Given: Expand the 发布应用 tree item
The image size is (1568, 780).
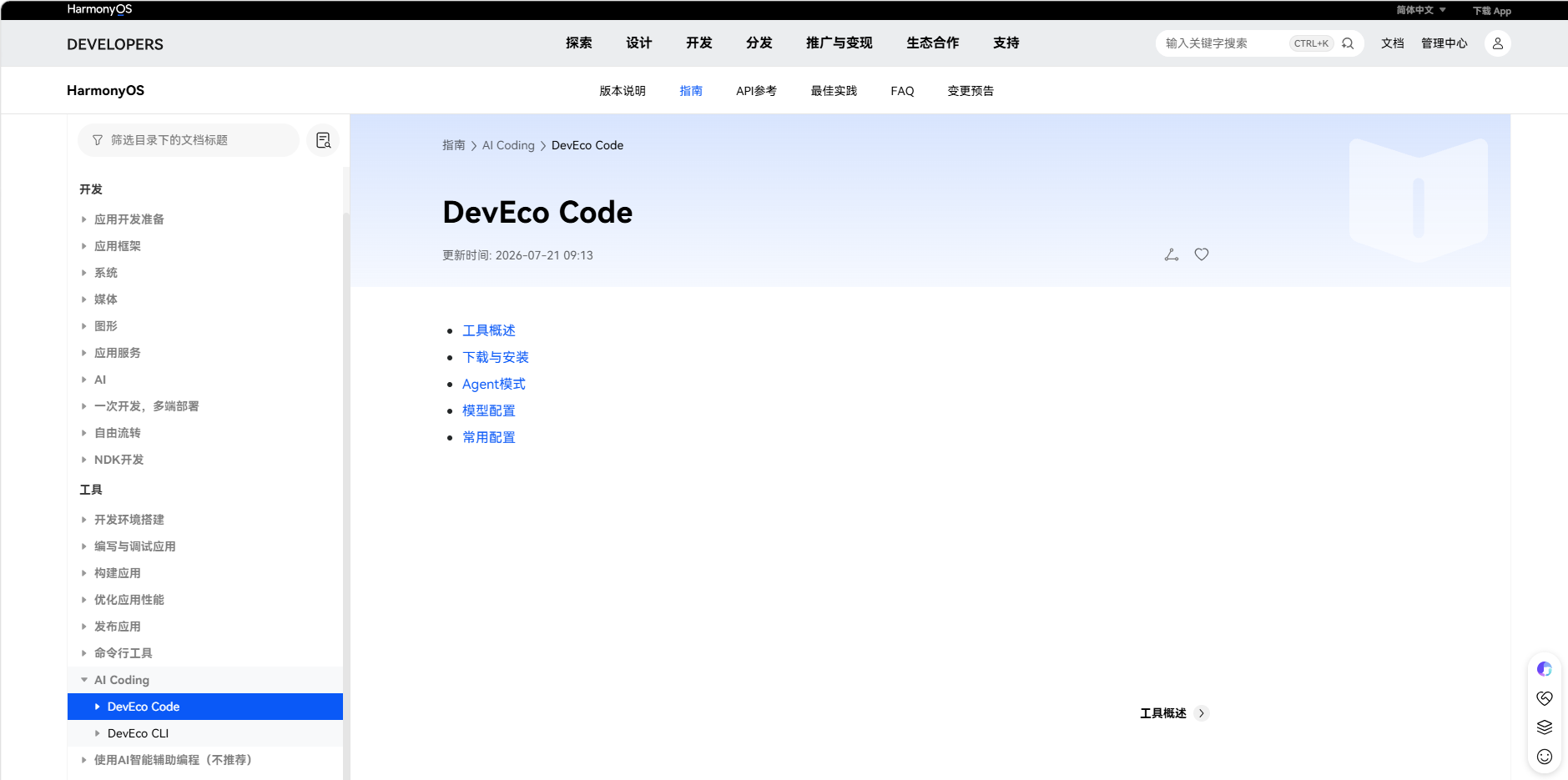Looking at the screenshot, I should point(83,627).
